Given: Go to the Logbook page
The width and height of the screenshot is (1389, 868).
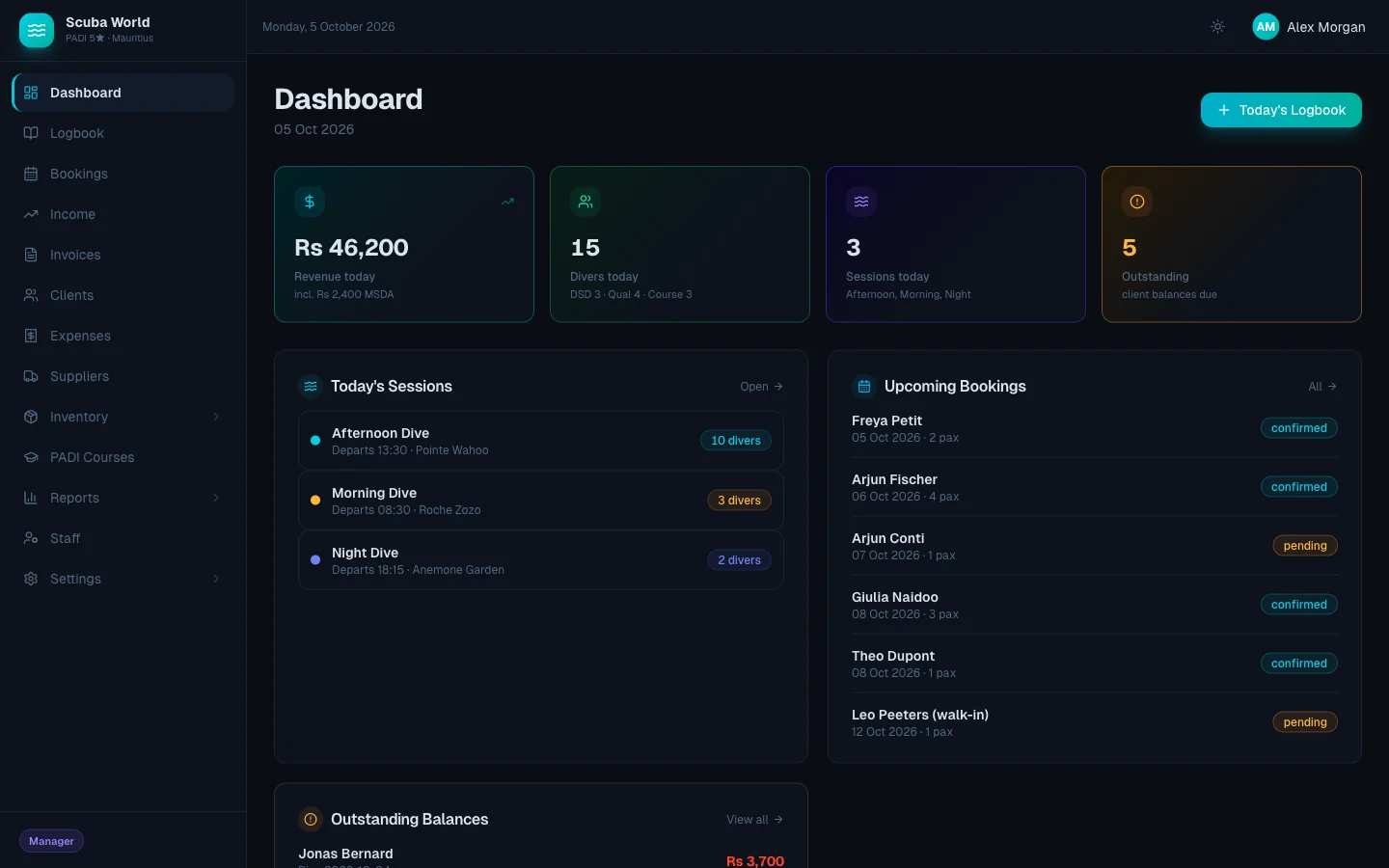Looking at the screenshot, I should point(123,133).
